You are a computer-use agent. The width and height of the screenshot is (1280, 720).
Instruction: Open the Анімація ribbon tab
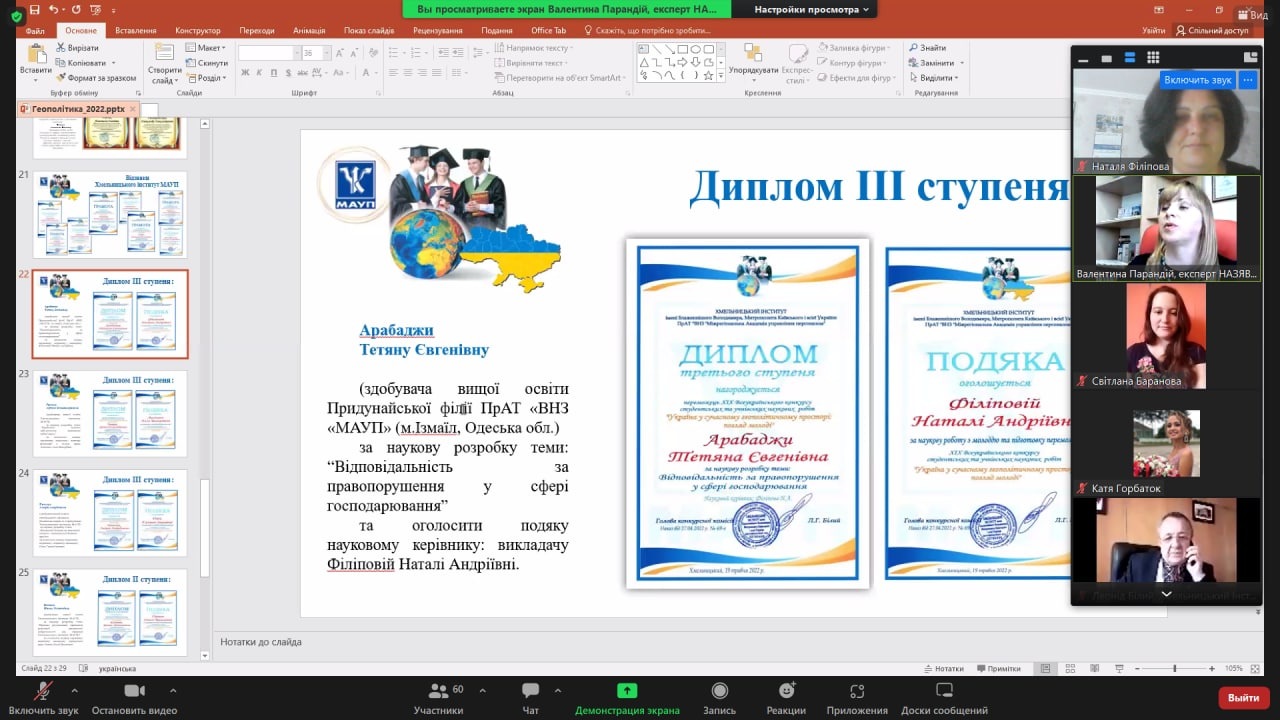pyautogui.click(x=309, y=31)
